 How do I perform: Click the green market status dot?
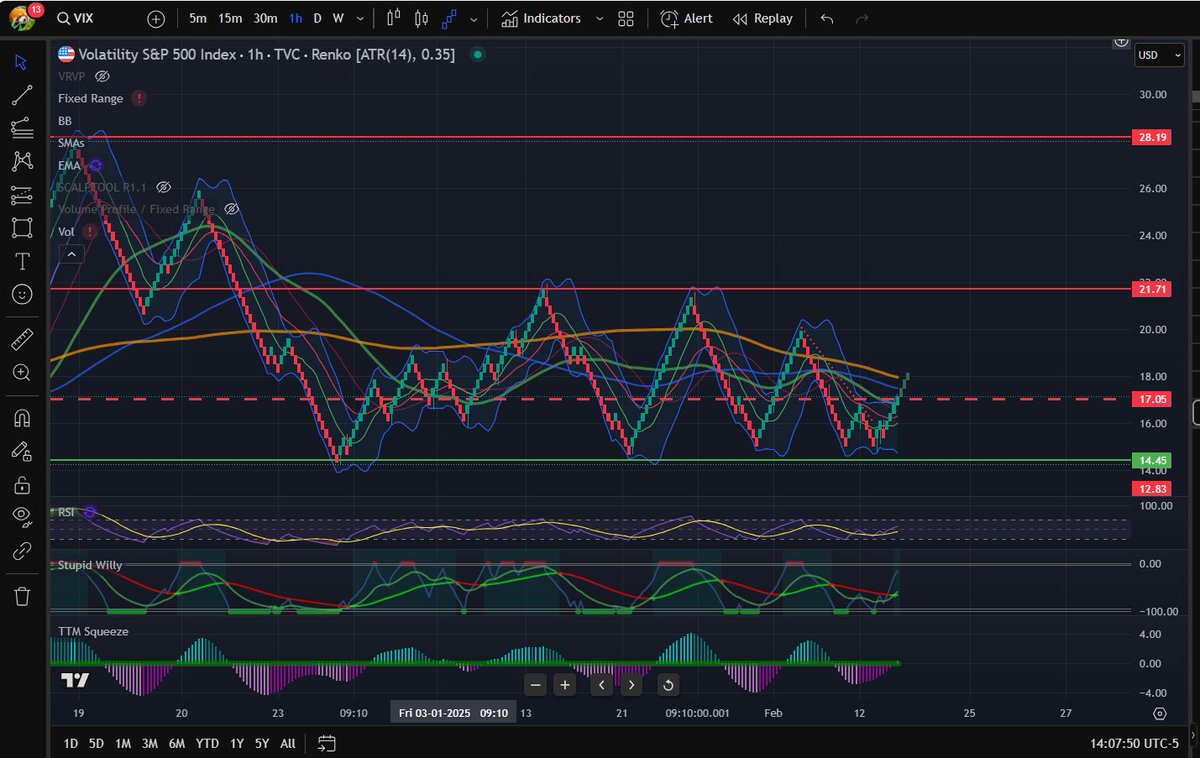[478, 54]
